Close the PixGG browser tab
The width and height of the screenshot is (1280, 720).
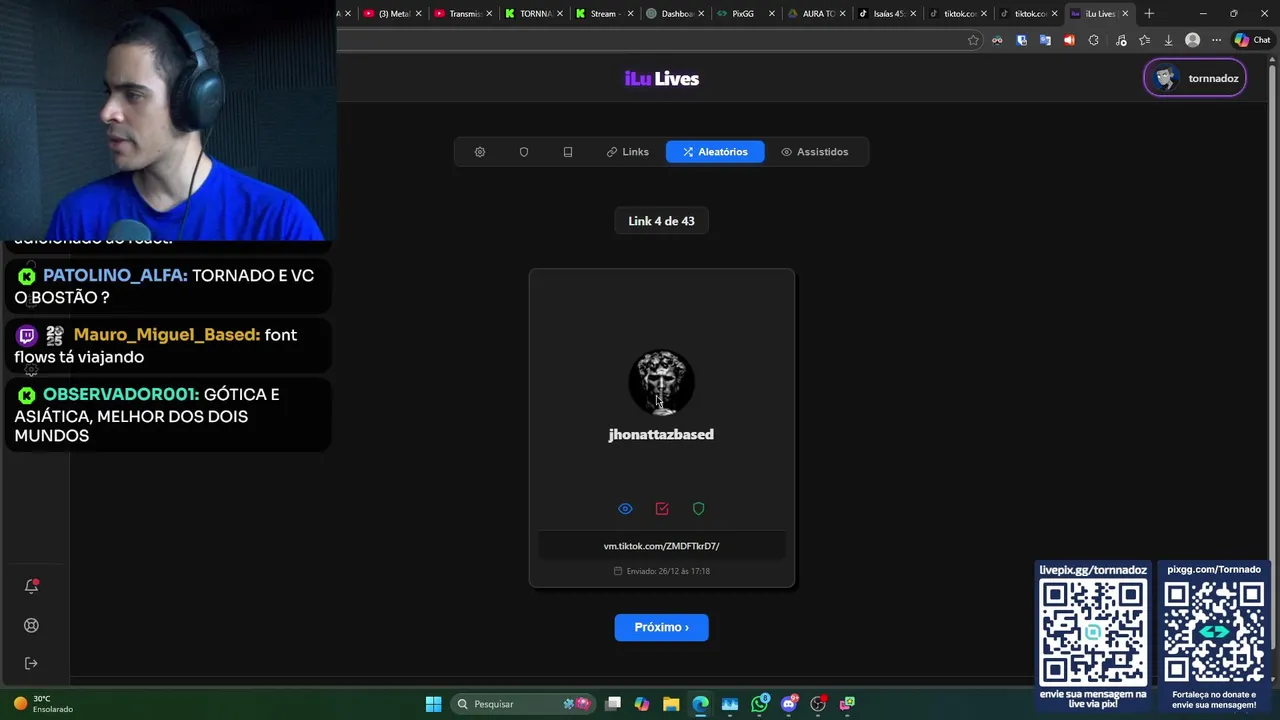coord(772,14)
